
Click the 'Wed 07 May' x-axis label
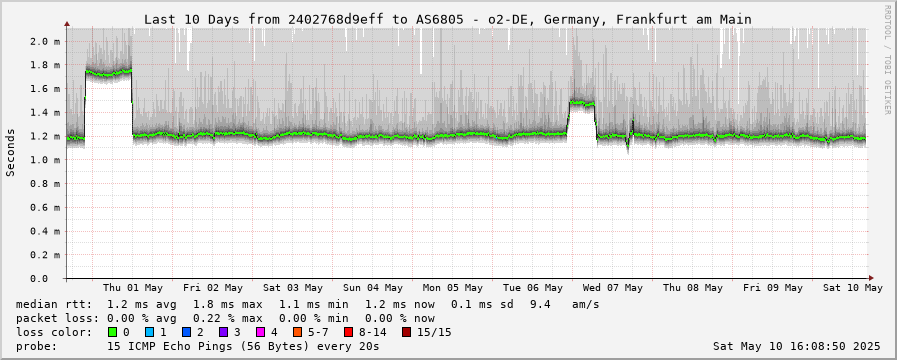pyautogui.click(x=613, y=288)
